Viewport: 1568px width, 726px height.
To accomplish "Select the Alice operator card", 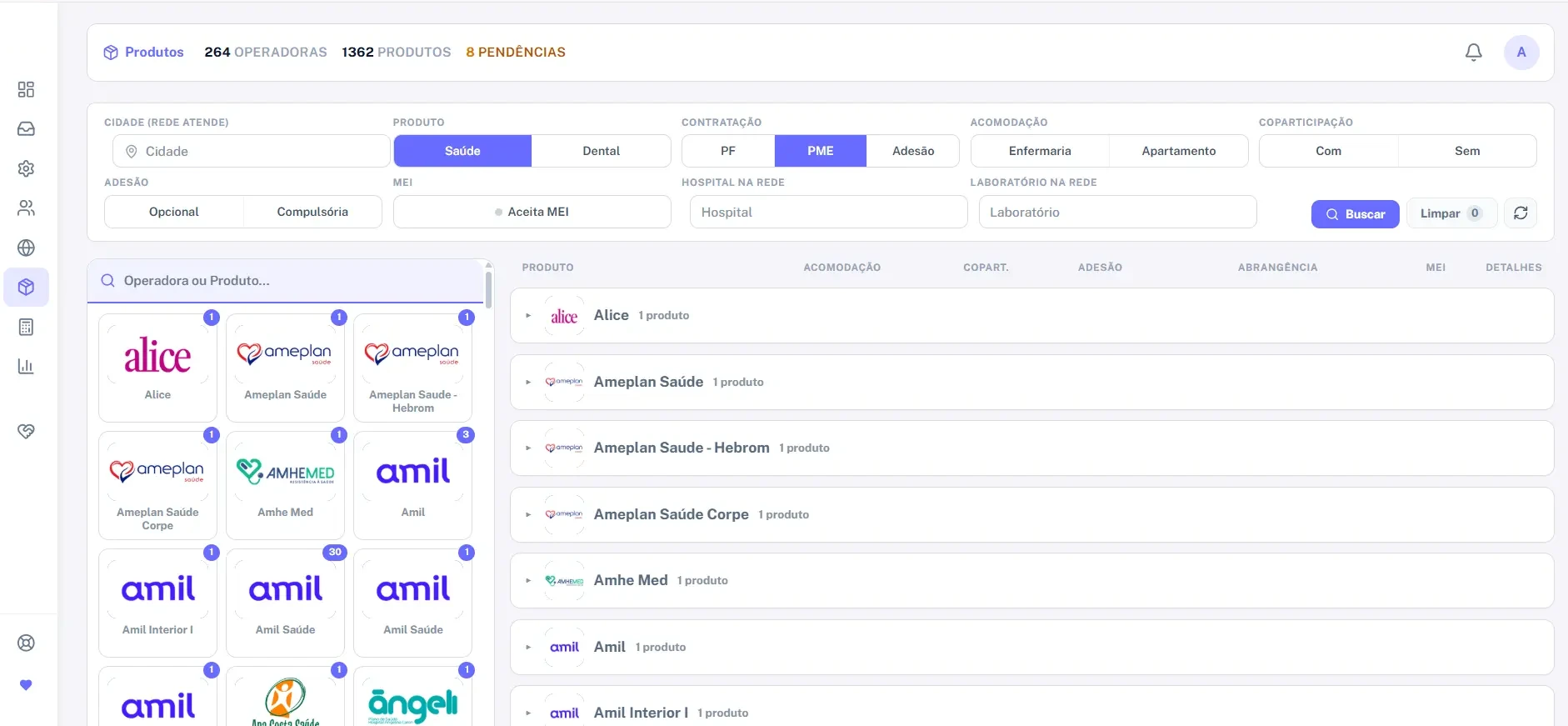I will click(157, 368).
